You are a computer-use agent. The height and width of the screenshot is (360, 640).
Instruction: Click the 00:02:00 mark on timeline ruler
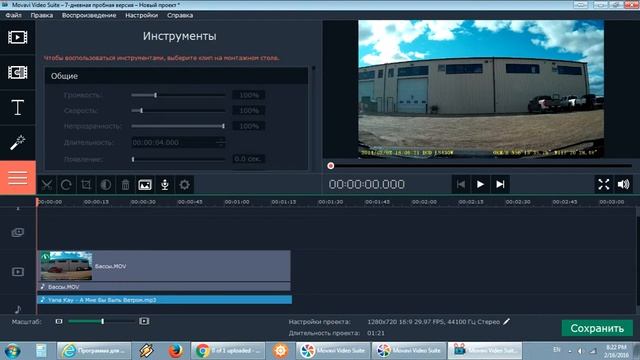[x=424, y=202]
